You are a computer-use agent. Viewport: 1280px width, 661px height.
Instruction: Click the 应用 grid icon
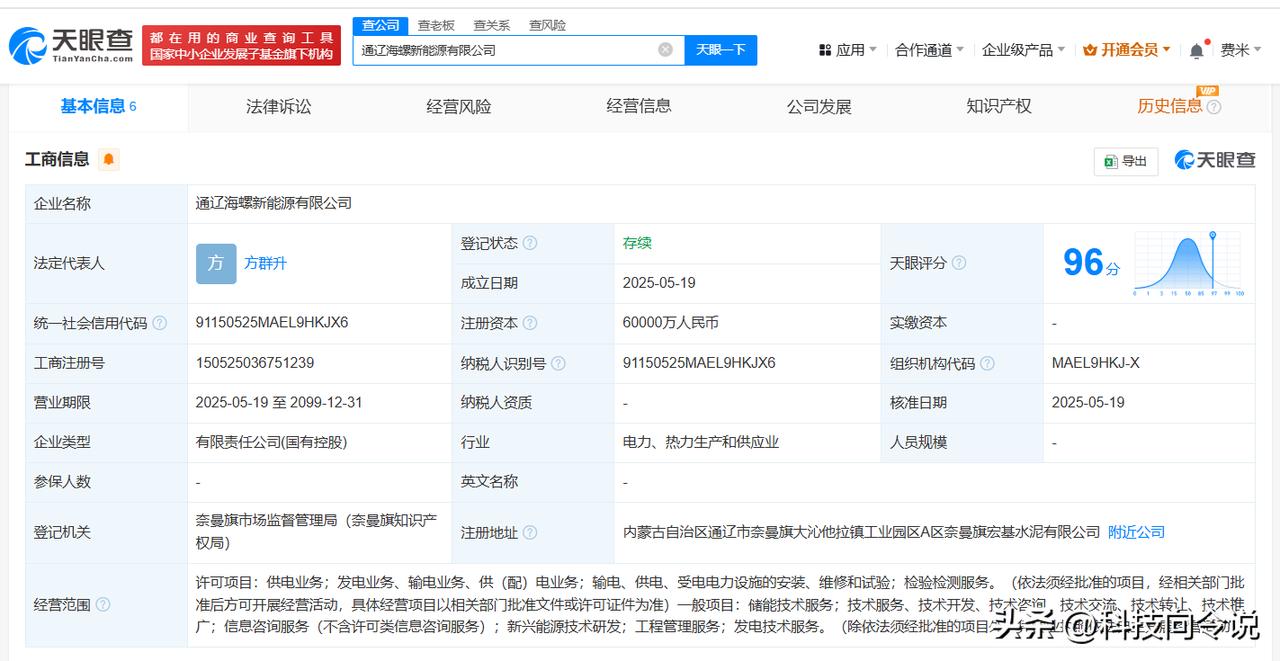click(825, 50)
